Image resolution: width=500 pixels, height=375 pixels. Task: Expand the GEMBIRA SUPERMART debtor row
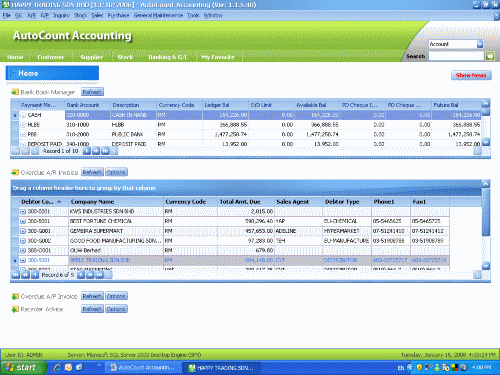coord(23,231)
